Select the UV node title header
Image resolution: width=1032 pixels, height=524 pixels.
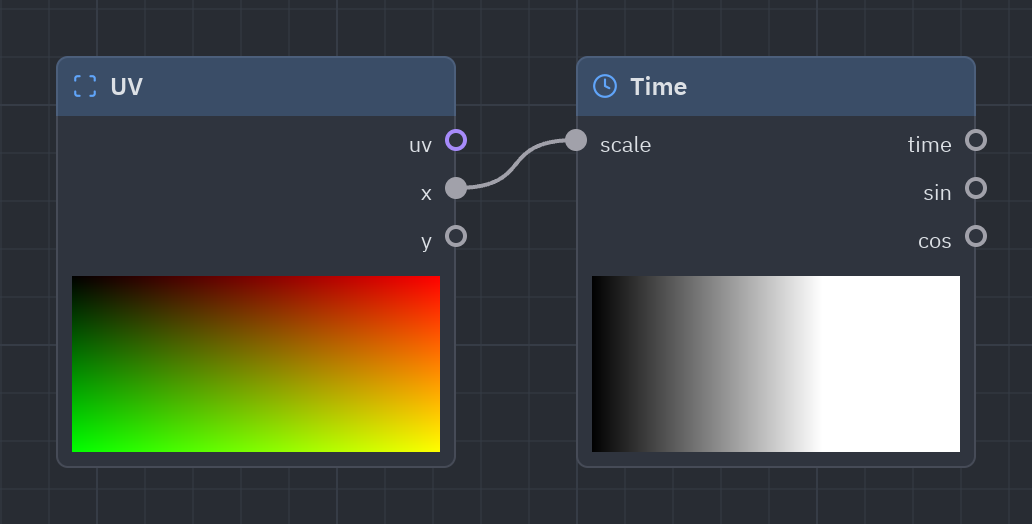[x=256, y=87]
